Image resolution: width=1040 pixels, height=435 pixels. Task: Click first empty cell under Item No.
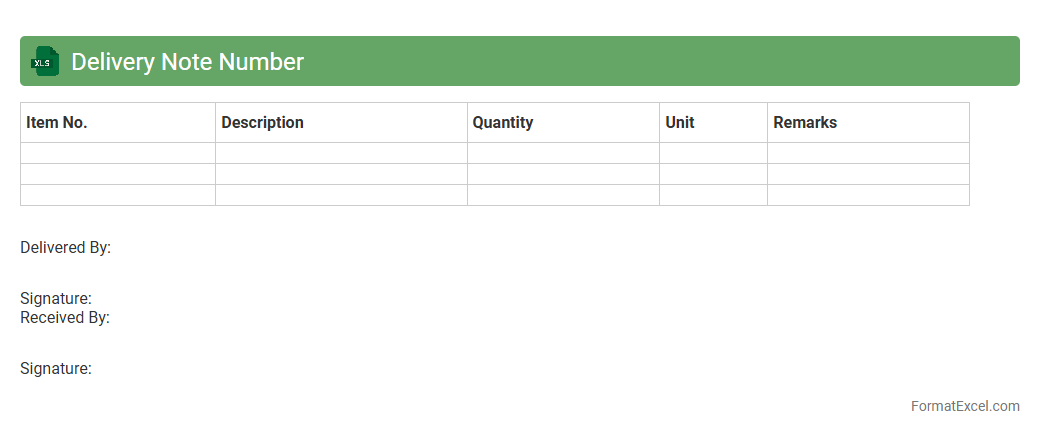(x=118, y=153)
